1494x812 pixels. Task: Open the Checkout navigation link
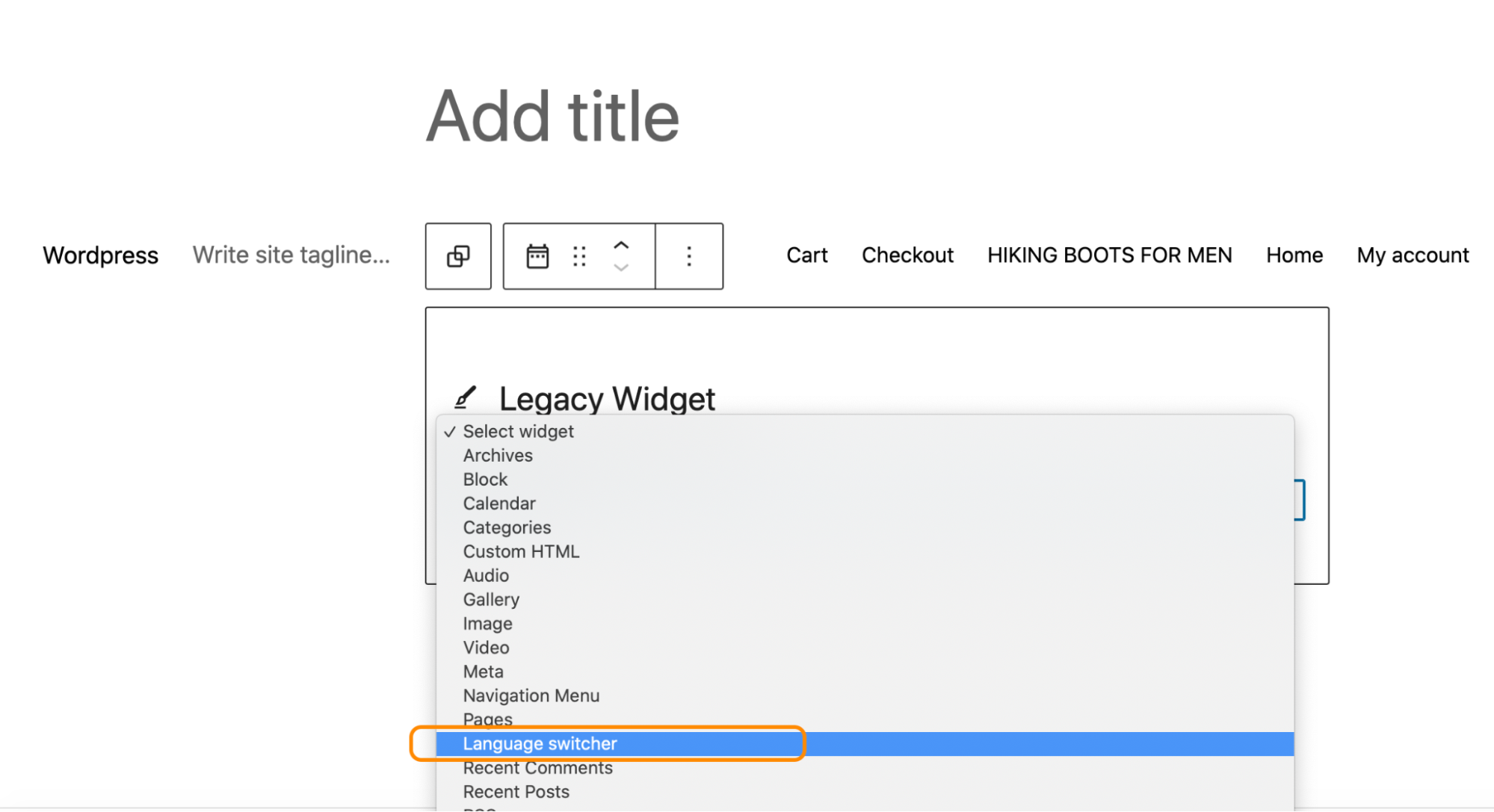click(x=907, y=255)
